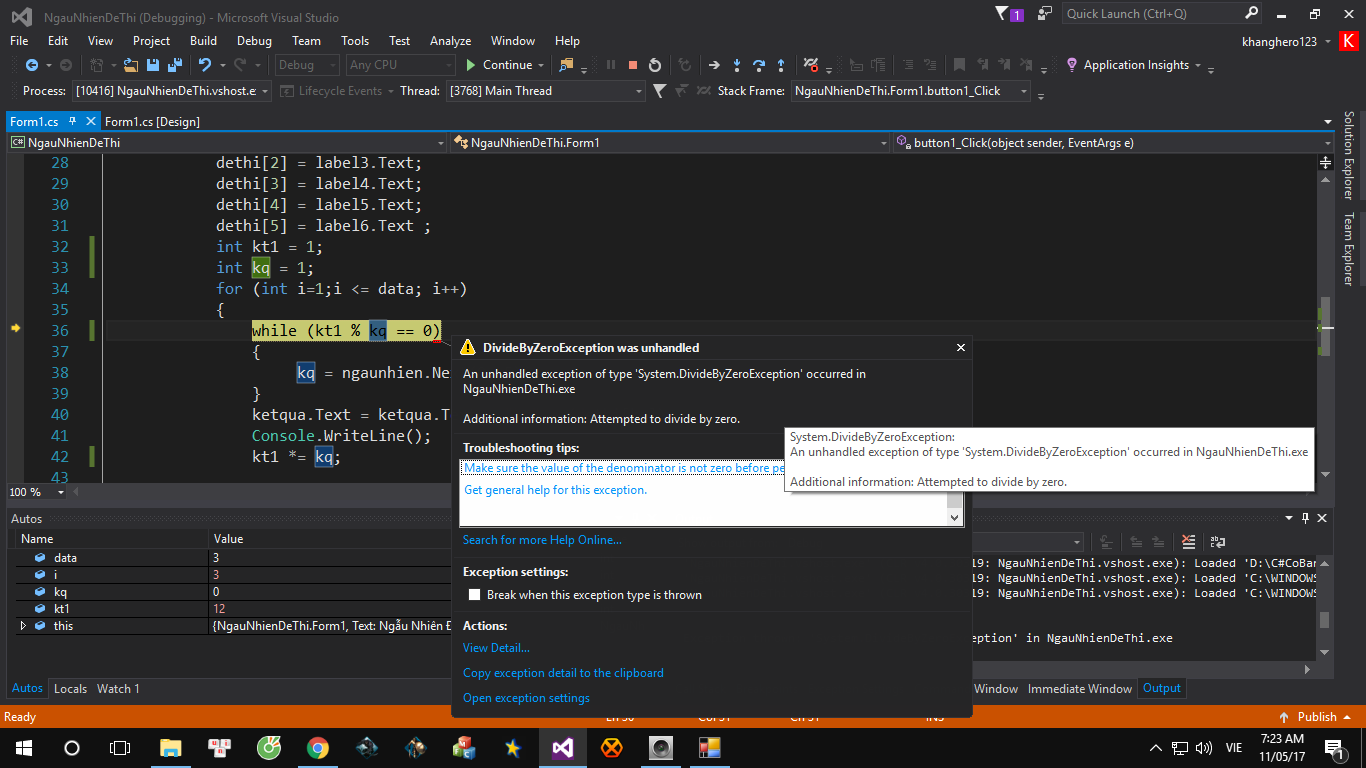Open the Stack Frame dropdown
This screenshot has width=1366, height=768.
[x=1024, y=91]
